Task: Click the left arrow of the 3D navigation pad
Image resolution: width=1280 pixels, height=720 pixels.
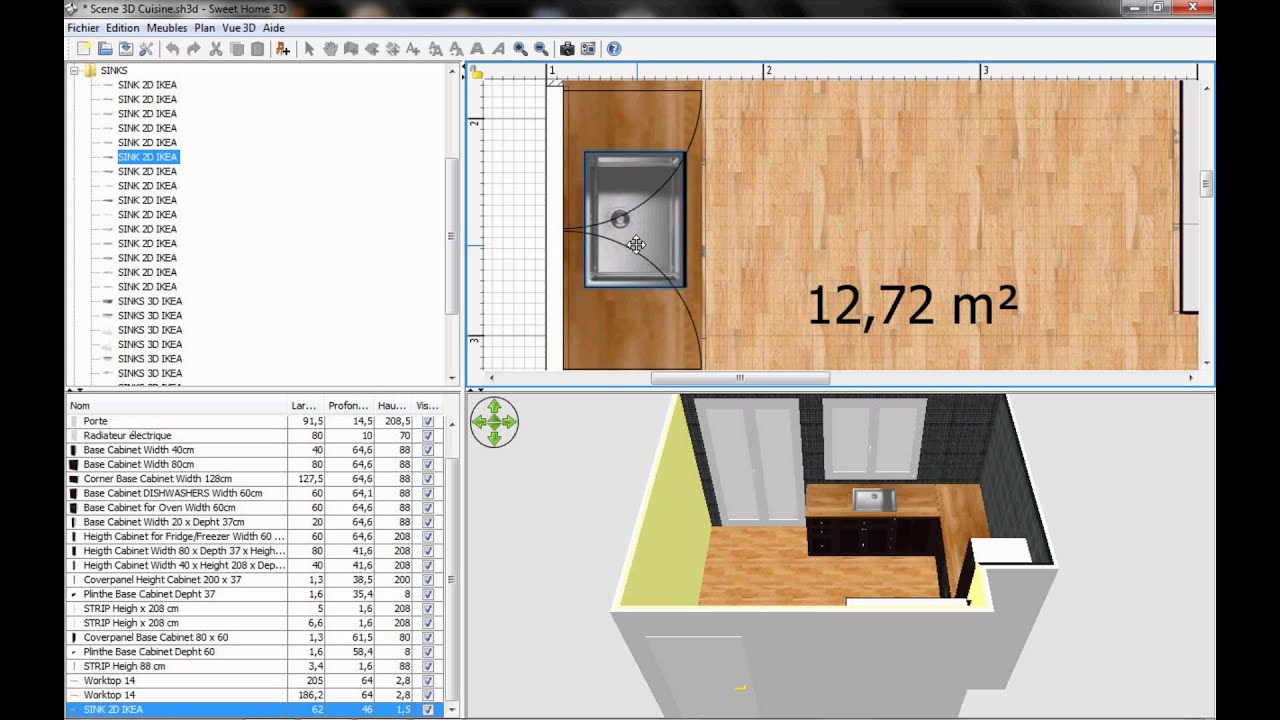Action: [480, 422]
